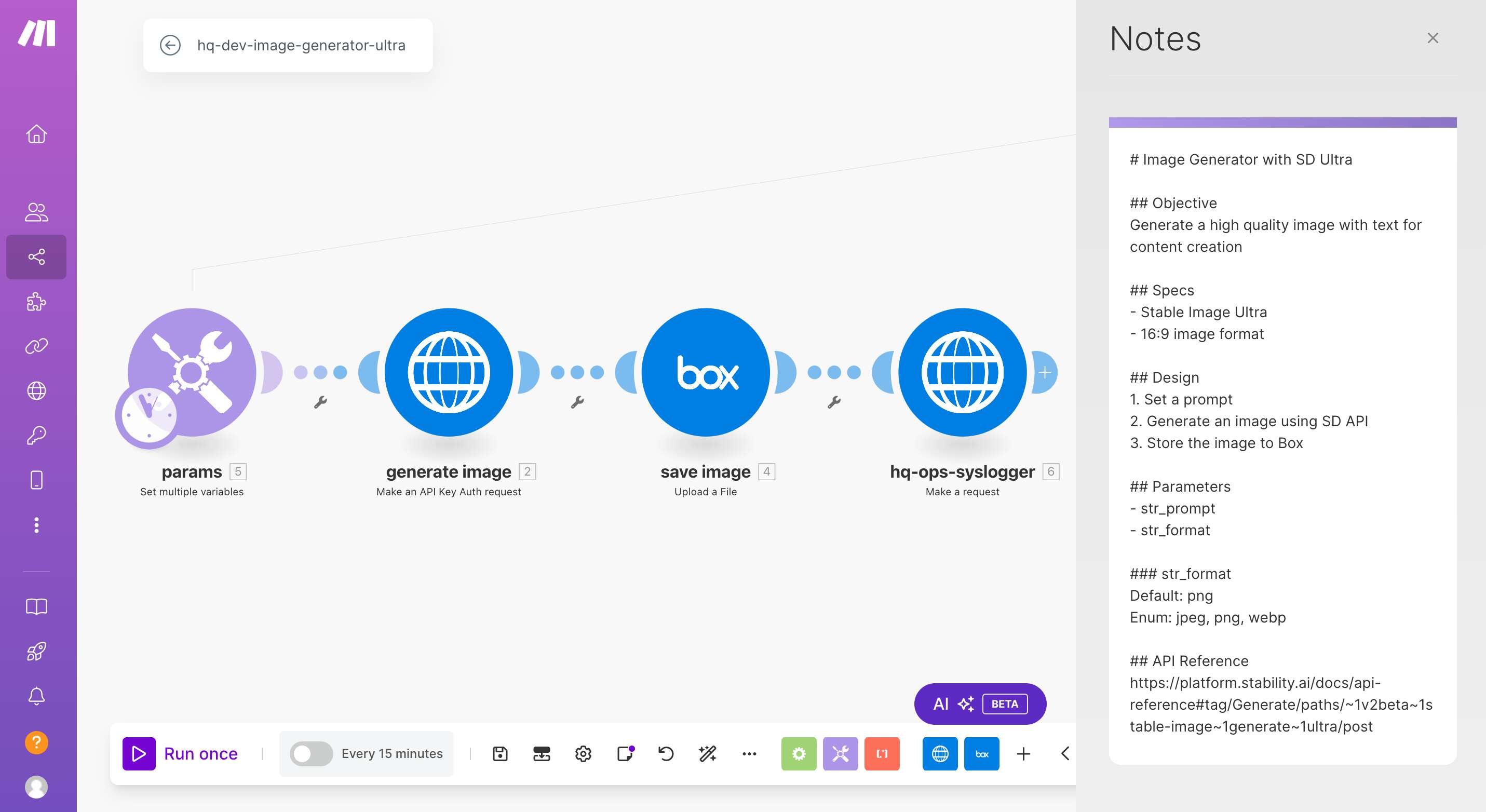Image resolution: width=1486 pixels, height=812 pixels.
Task: Open Keys icon in sidebar
Action: click(x=36, y=436)
